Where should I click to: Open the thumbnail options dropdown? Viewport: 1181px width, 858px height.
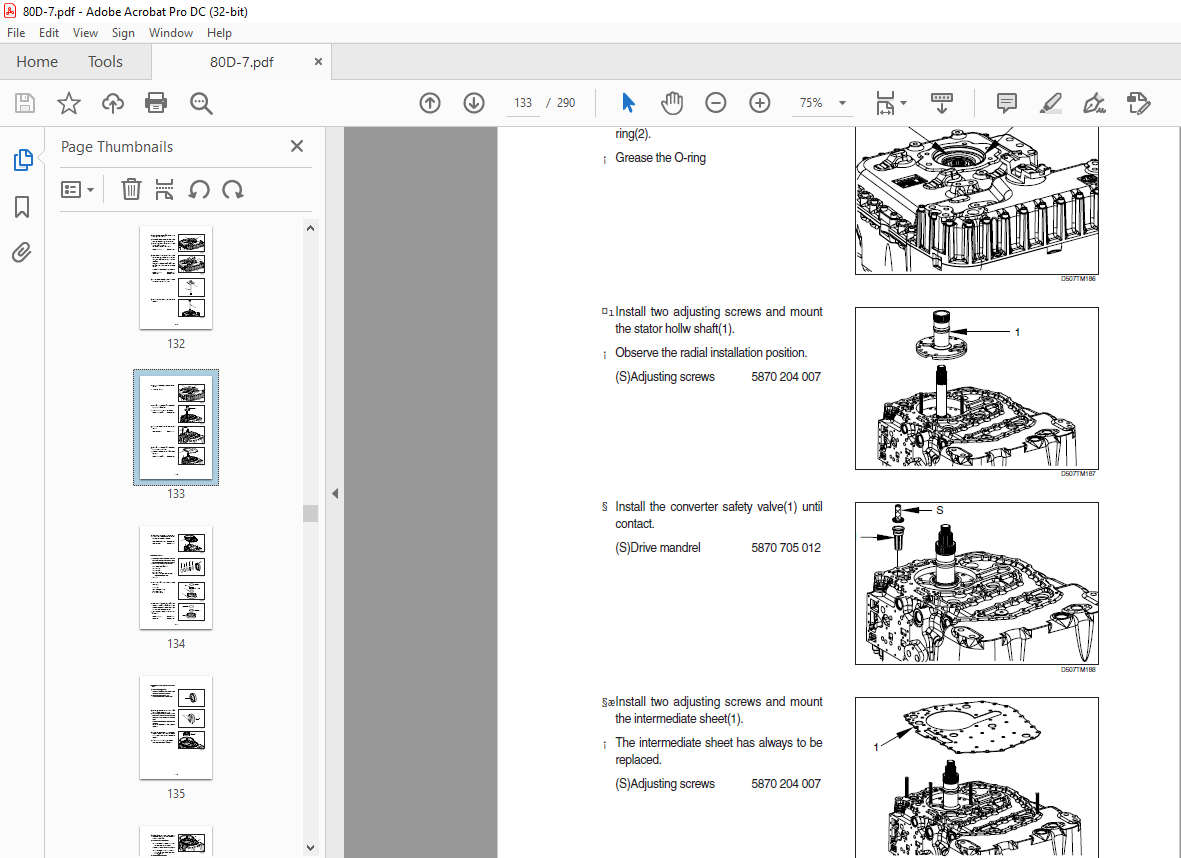pyautogui.click(x=77, y=189)
